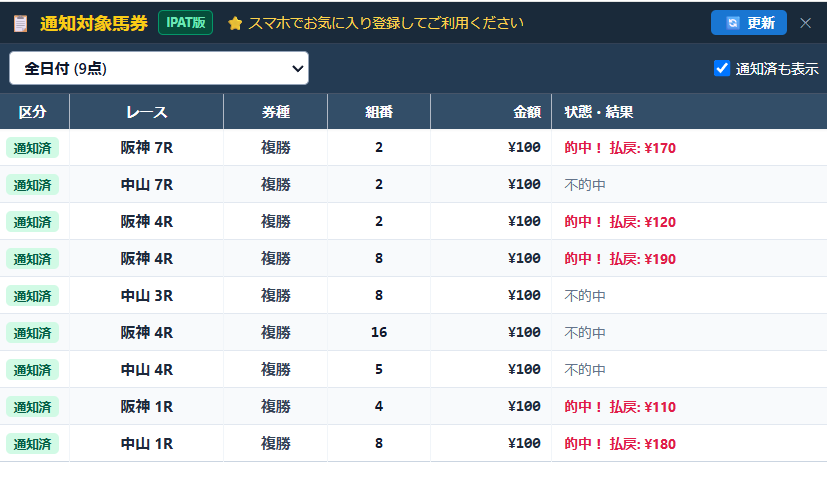Click 複勝 in the 中山 1R row
Screen dimensions: 827x497
(x=276, y=444)
